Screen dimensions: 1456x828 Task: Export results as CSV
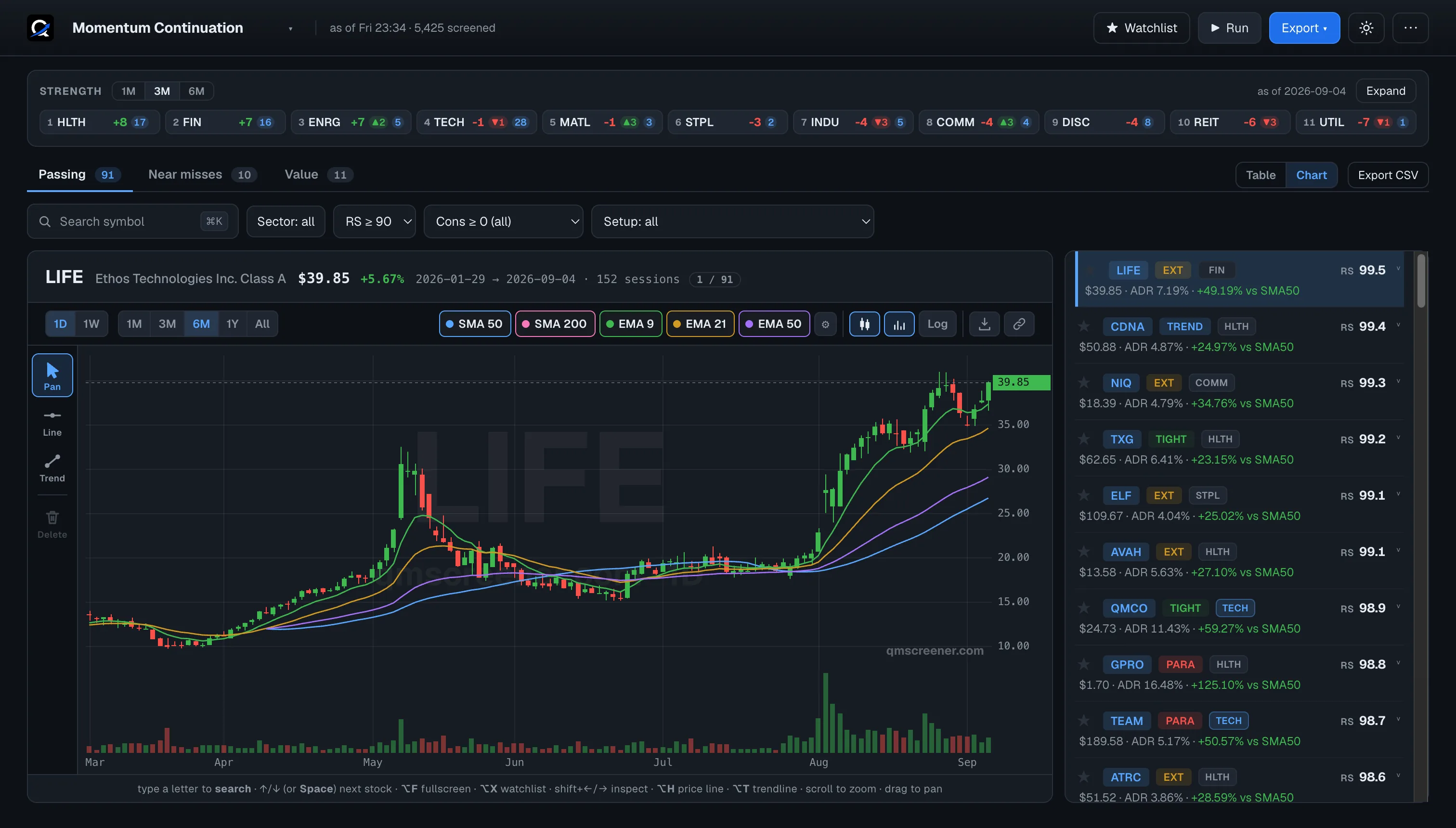(x=1388, y=175)
